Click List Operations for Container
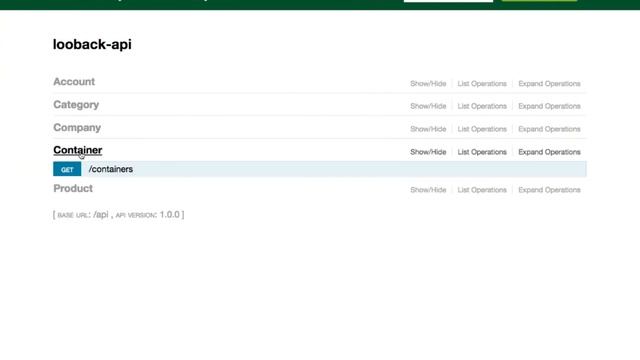This screenshot has height=360, width=640. (482, 152)
